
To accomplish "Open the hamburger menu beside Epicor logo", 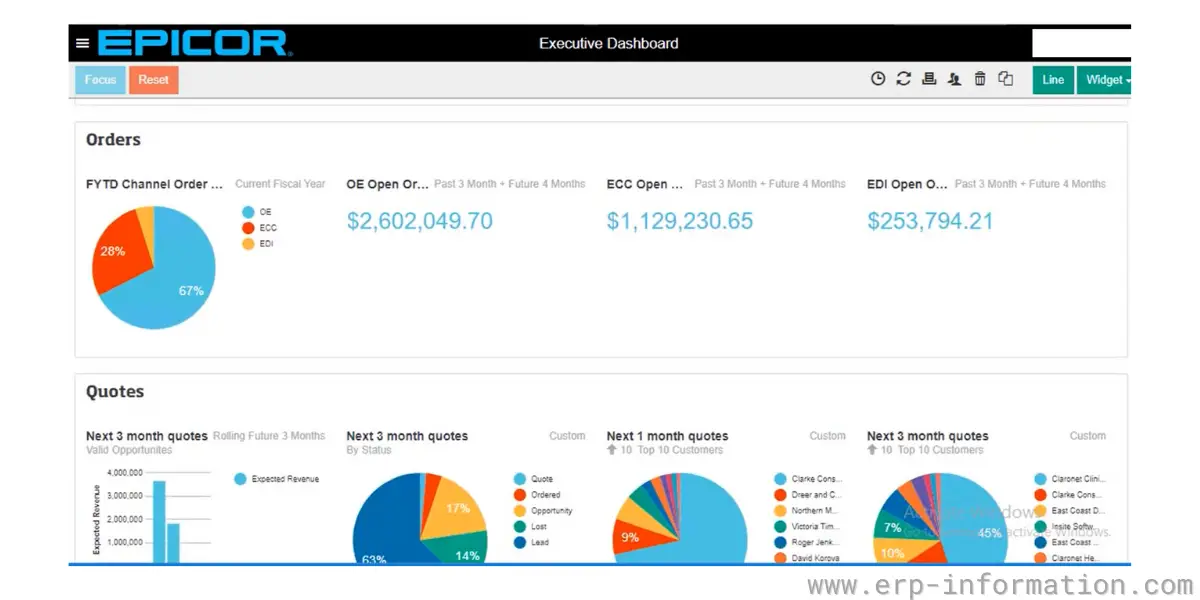I will click(82, 43).
